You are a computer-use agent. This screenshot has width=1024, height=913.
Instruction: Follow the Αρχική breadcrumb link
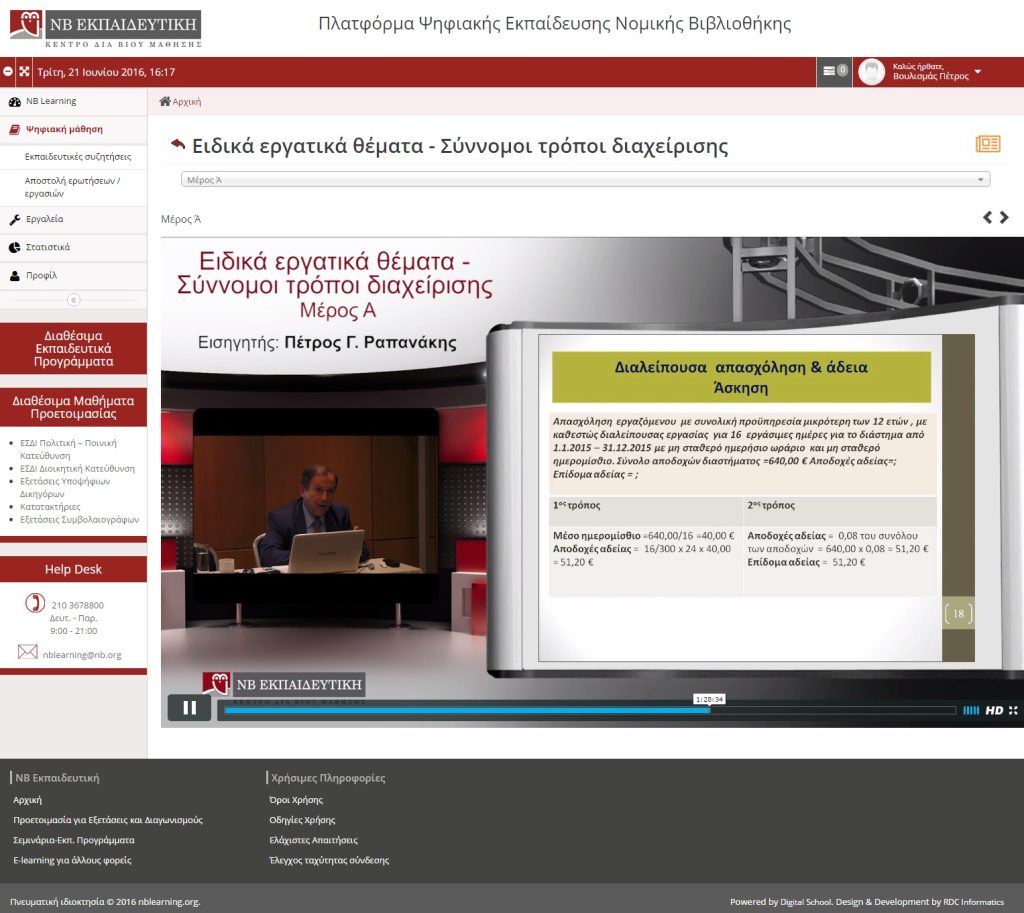pyautogui.click(x=187, y=102)
